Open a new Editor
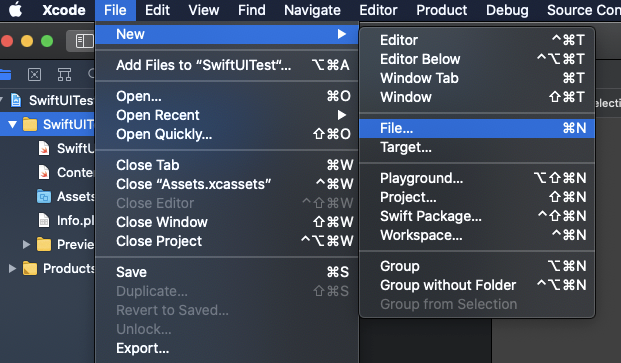This screenshot has height=363, width=621. [477, 40]
